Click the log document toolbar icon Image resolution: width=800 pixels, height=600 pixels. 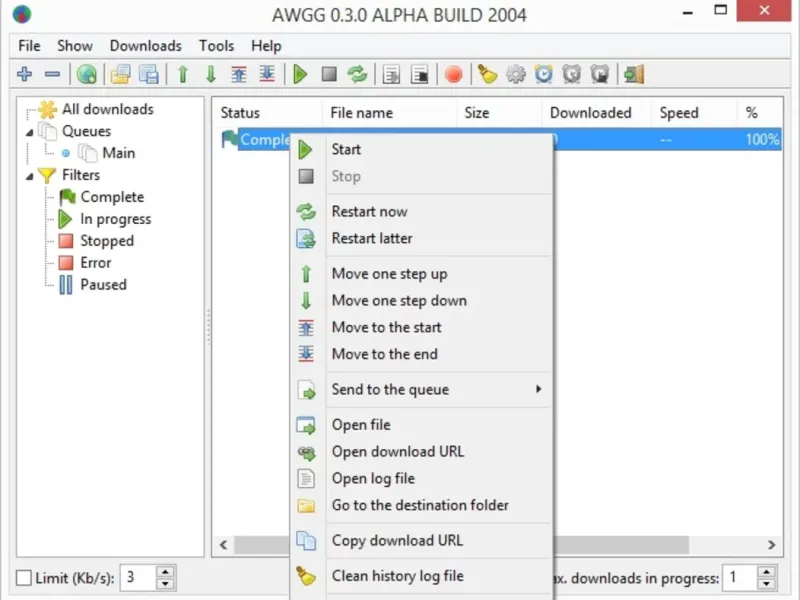tap(391, 74)
